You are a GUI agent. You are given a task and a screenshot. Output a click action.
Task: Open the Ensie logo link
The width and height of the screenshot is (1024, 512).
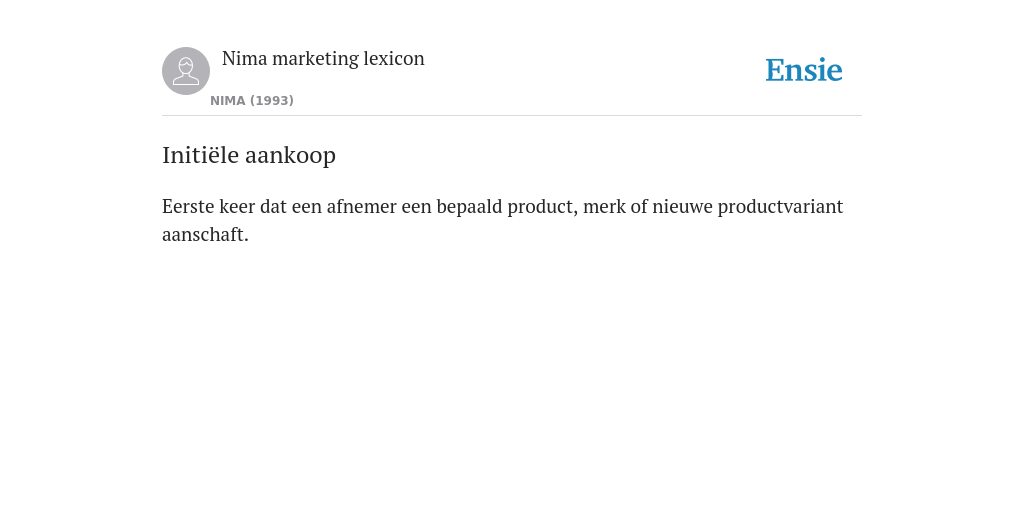click(804, 70)
